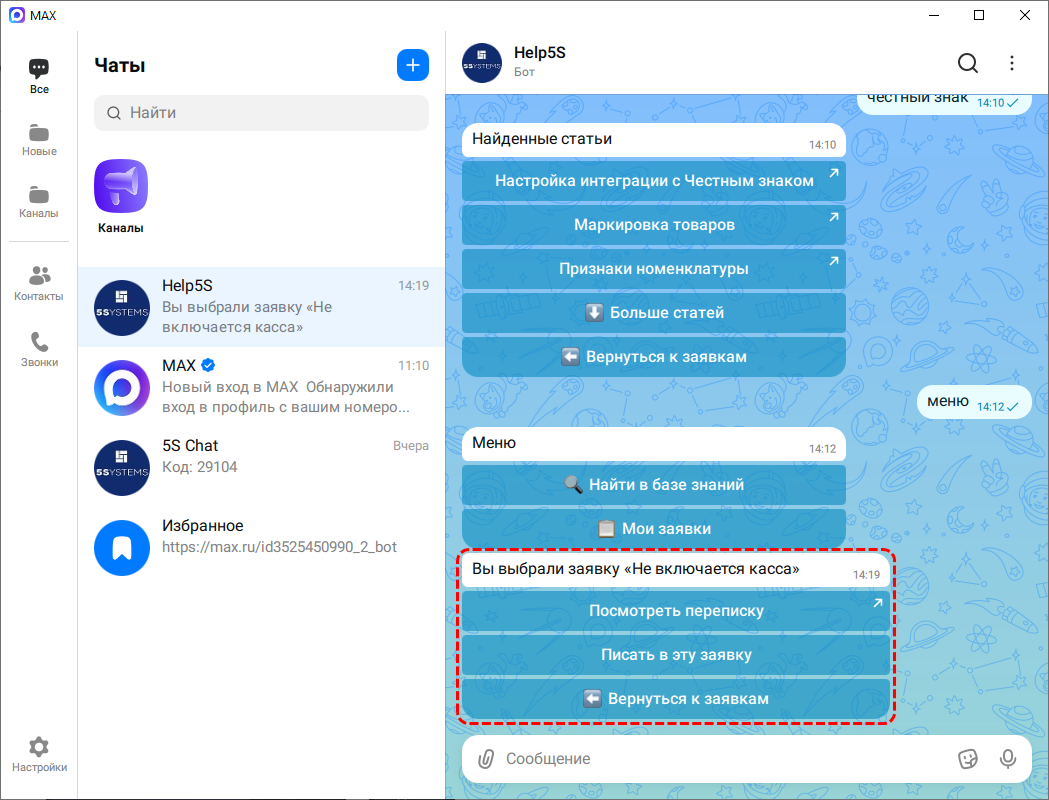Click the Вчера date on 5S Chat
The image size is (1049, 800).
411,446
